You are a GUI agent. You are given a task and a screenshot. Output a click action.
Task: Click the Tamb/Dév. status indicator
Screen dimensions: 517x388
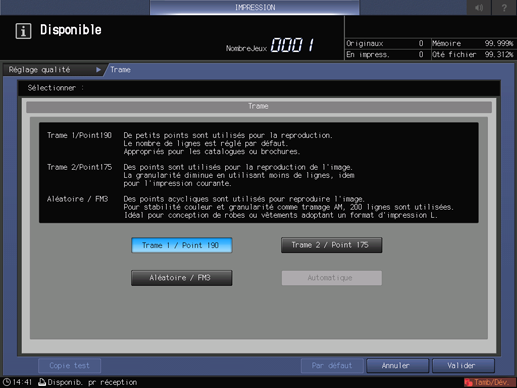(x=490, y=382)
